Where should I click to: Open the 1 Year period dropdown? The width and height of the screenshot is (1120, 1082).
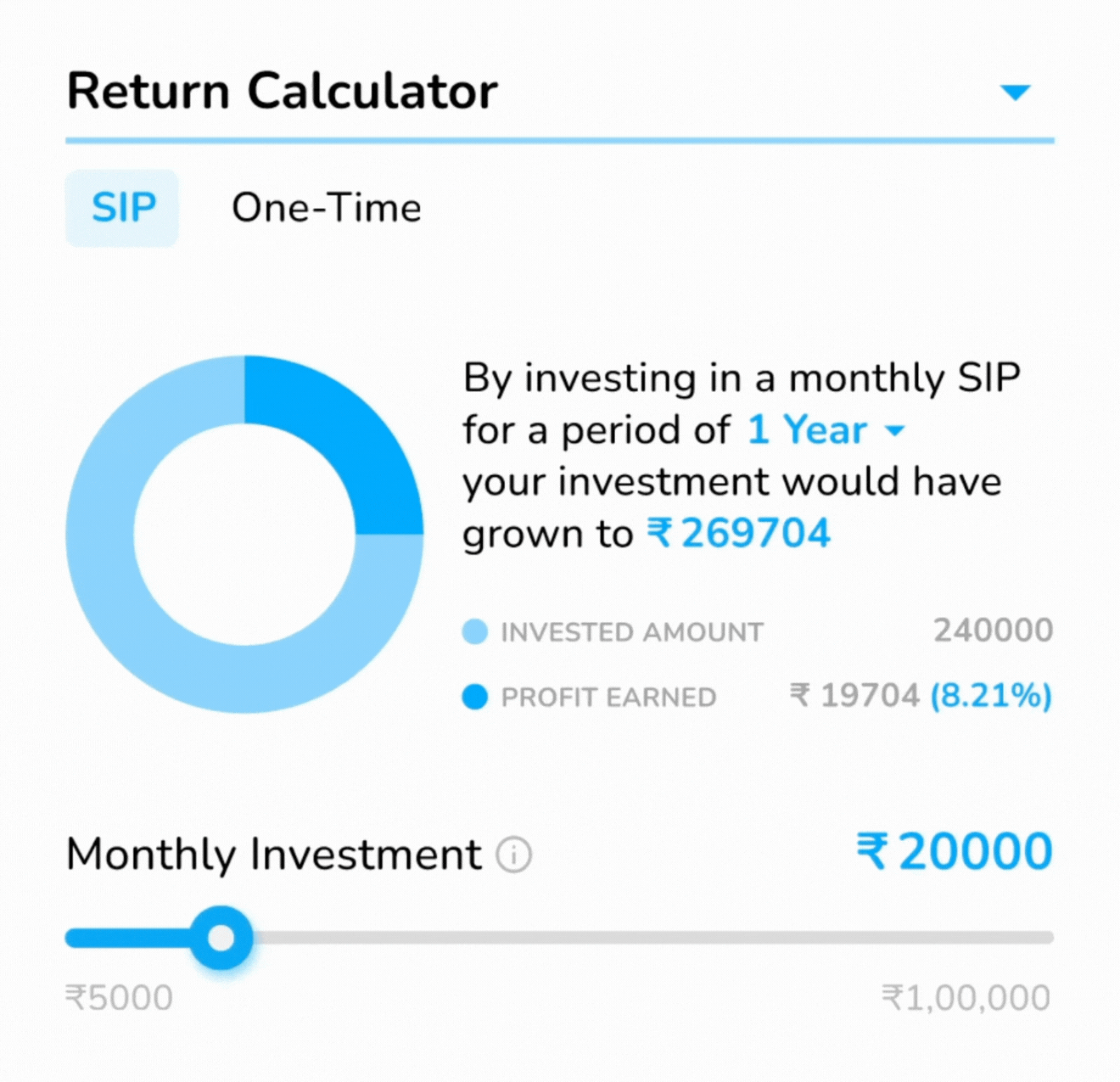807,430
